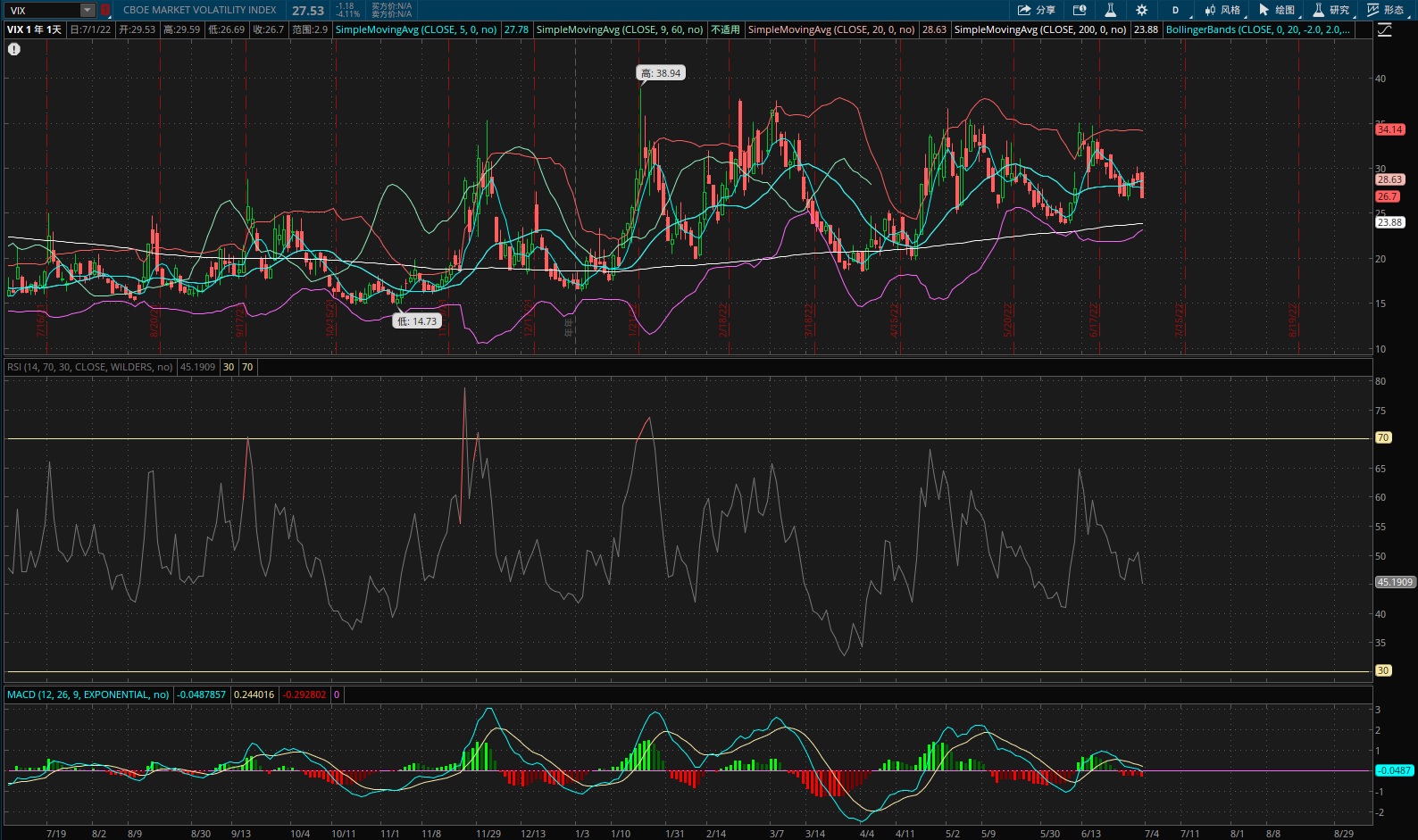Click the share arrow icon in the toolbar

pos(1024,10)
